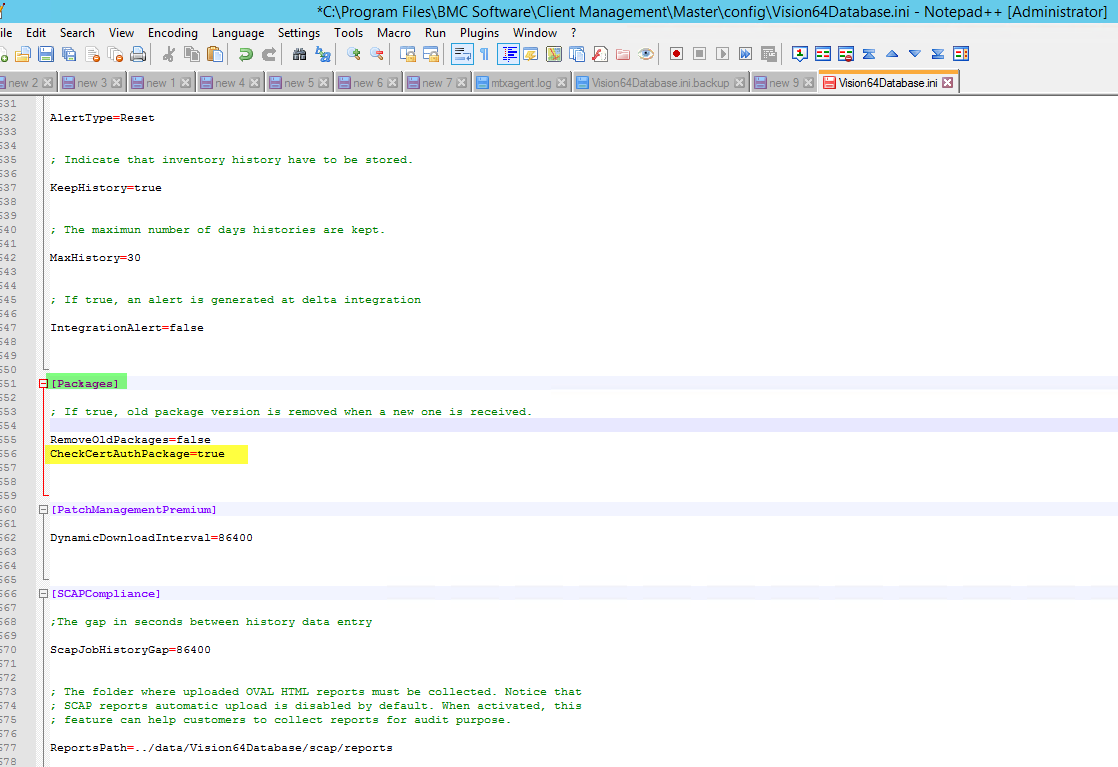This screenshot has height=767, width=1118.
Task: Collapse the [PatchManagementPremium] fold marker
Action: (43, 510)
